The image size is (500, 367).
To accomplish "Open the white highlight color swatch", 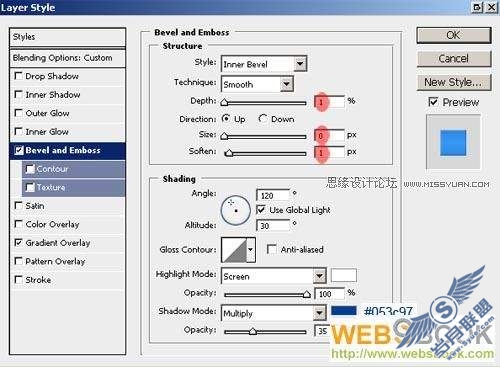I will click(x=344, y=275).
